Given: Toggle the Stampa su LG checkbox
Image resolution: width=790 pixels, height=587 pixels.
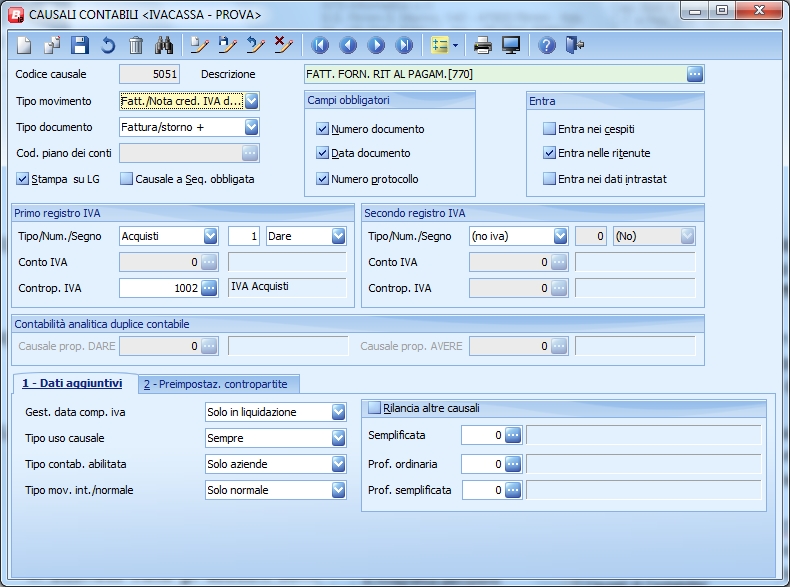Looking at the screenshot, I should pyautogui.click(x=24, y=179).
